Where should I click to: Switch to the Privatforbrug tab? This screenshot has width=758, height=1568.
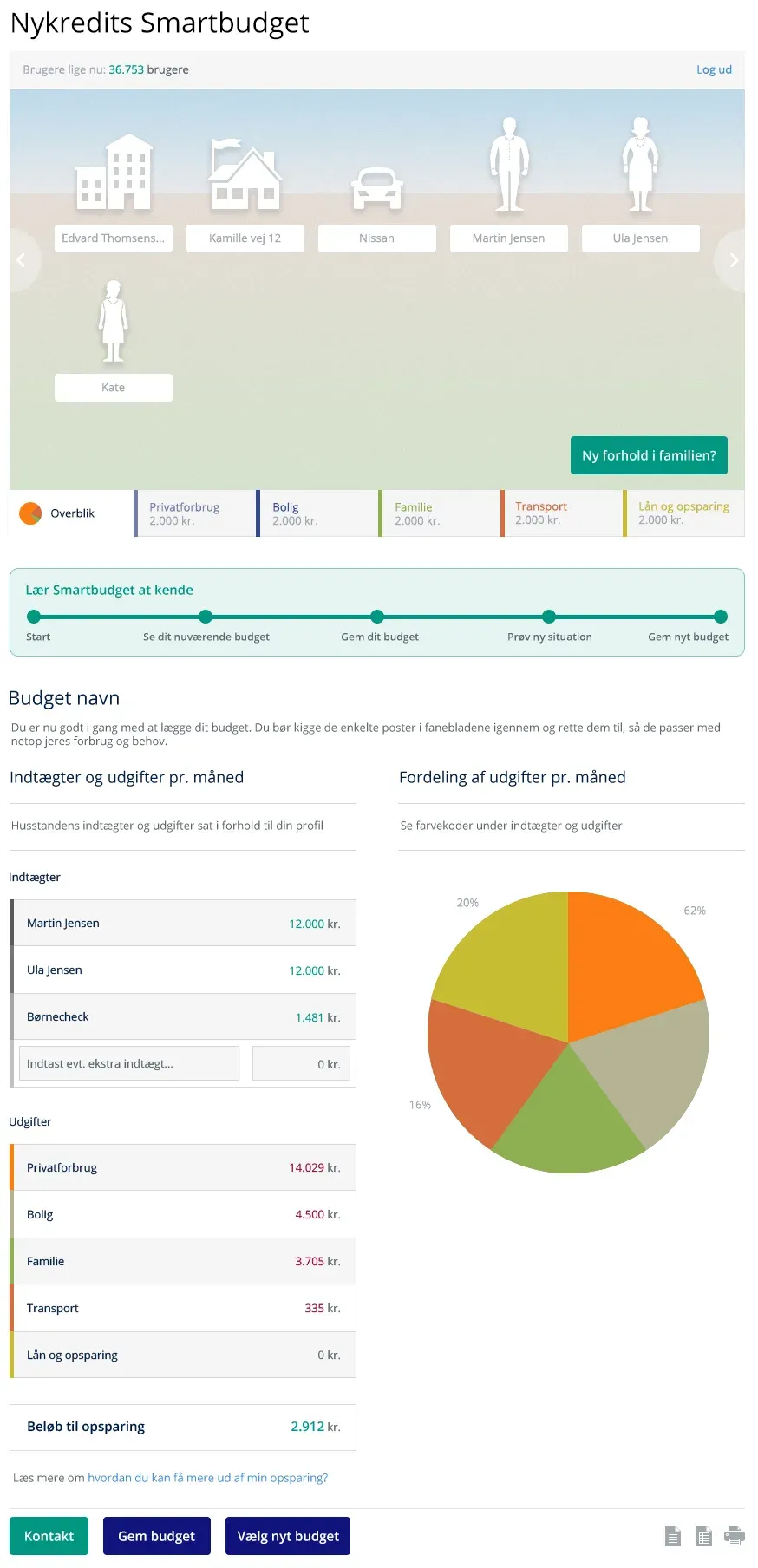click(195, 513)
